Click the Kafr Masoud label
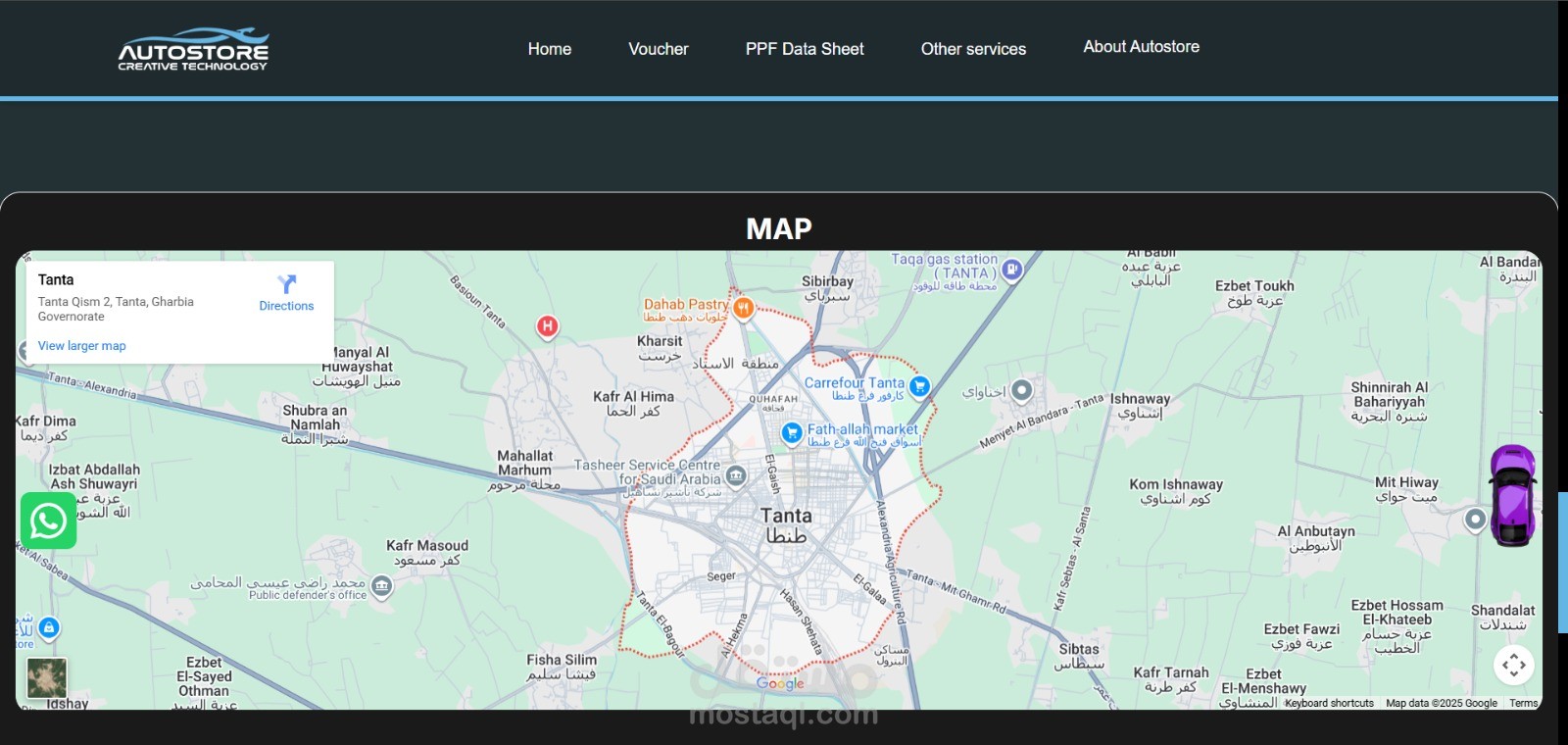Viewport: 1568px width, 745px height. pos(427,553)
